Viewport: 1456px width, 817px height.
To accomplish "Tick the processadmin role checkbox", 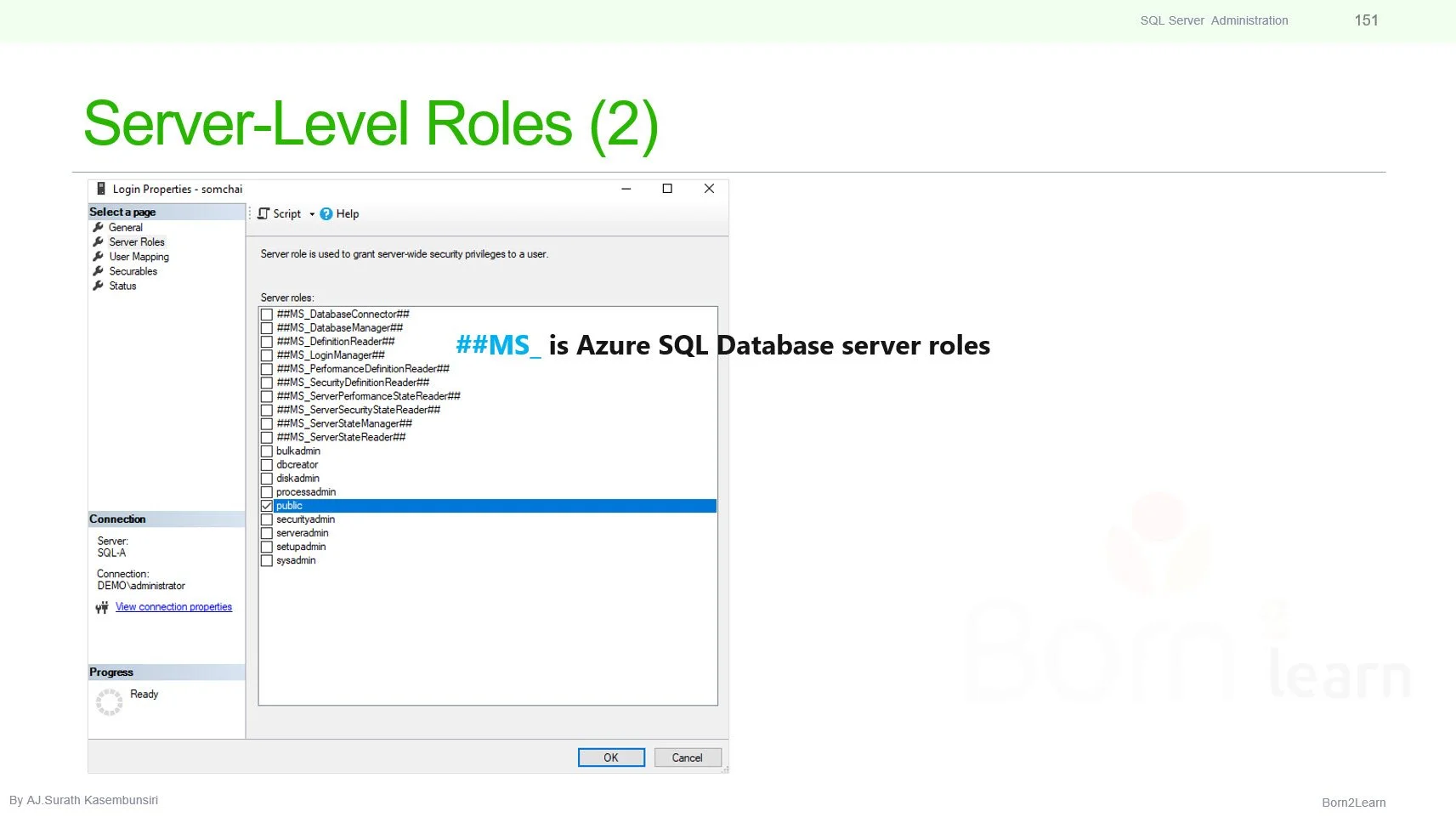I will (267, 492).
